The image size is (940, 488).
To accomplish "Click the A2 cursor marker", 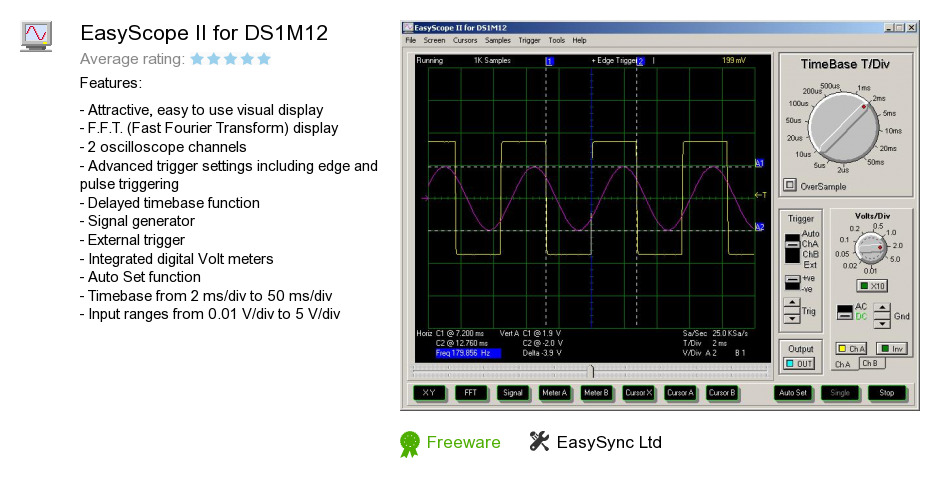I will (759, 227).
